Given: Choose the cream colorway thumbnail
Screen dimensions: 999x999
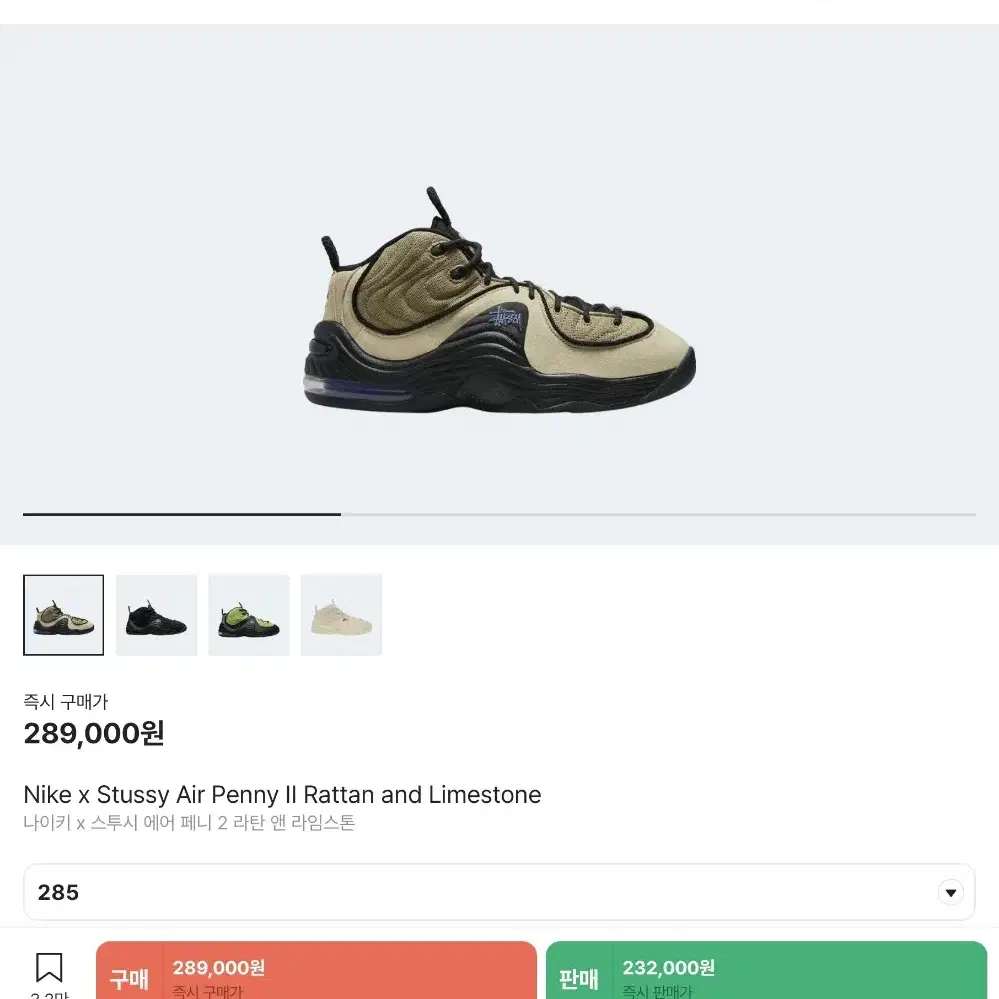Looking at the screenshot, I should point(341,615).
